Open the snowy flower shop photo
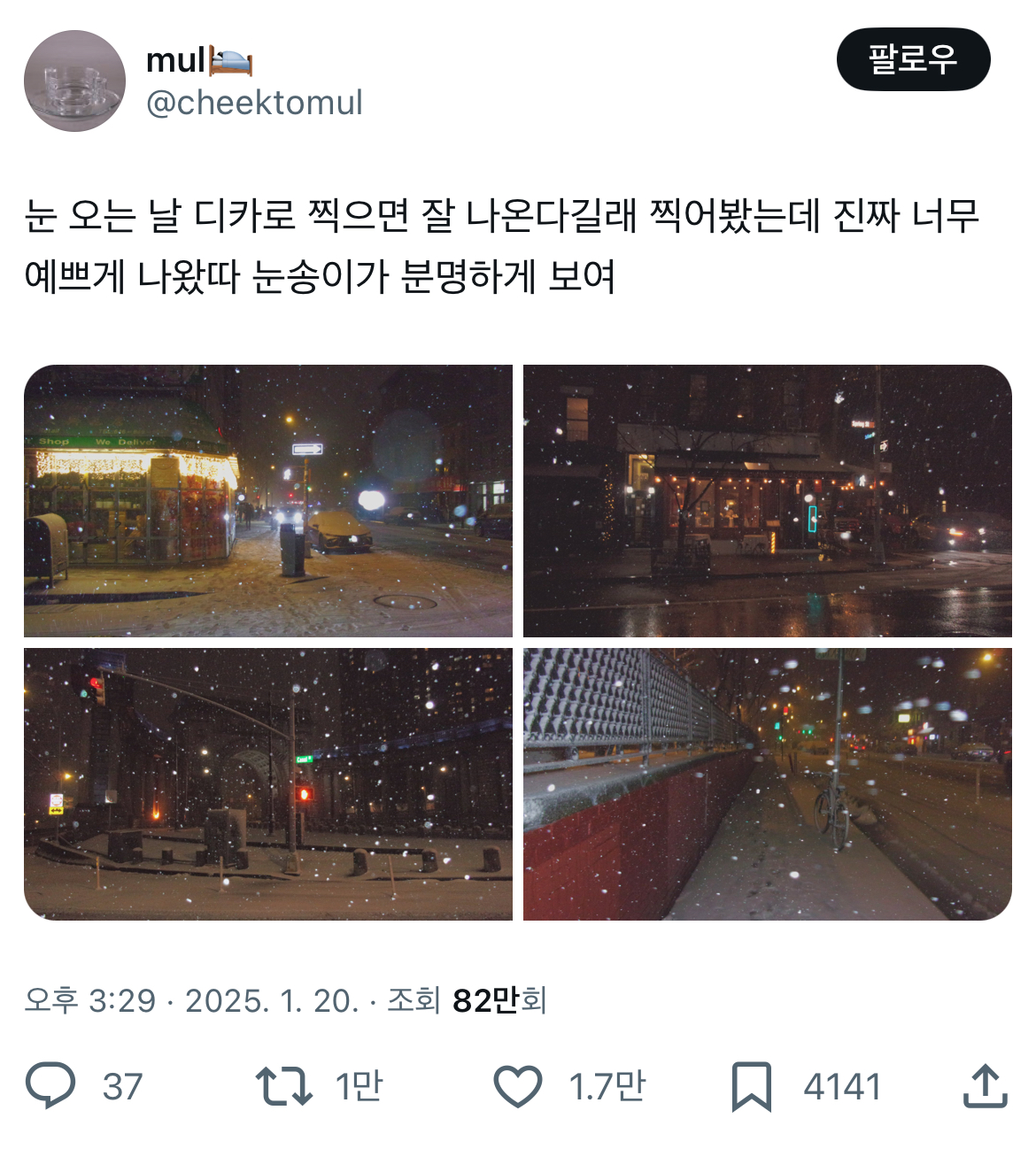The height and width of the screenshot is (1149, 1036). pyautogui.click(x=268, y=501)
